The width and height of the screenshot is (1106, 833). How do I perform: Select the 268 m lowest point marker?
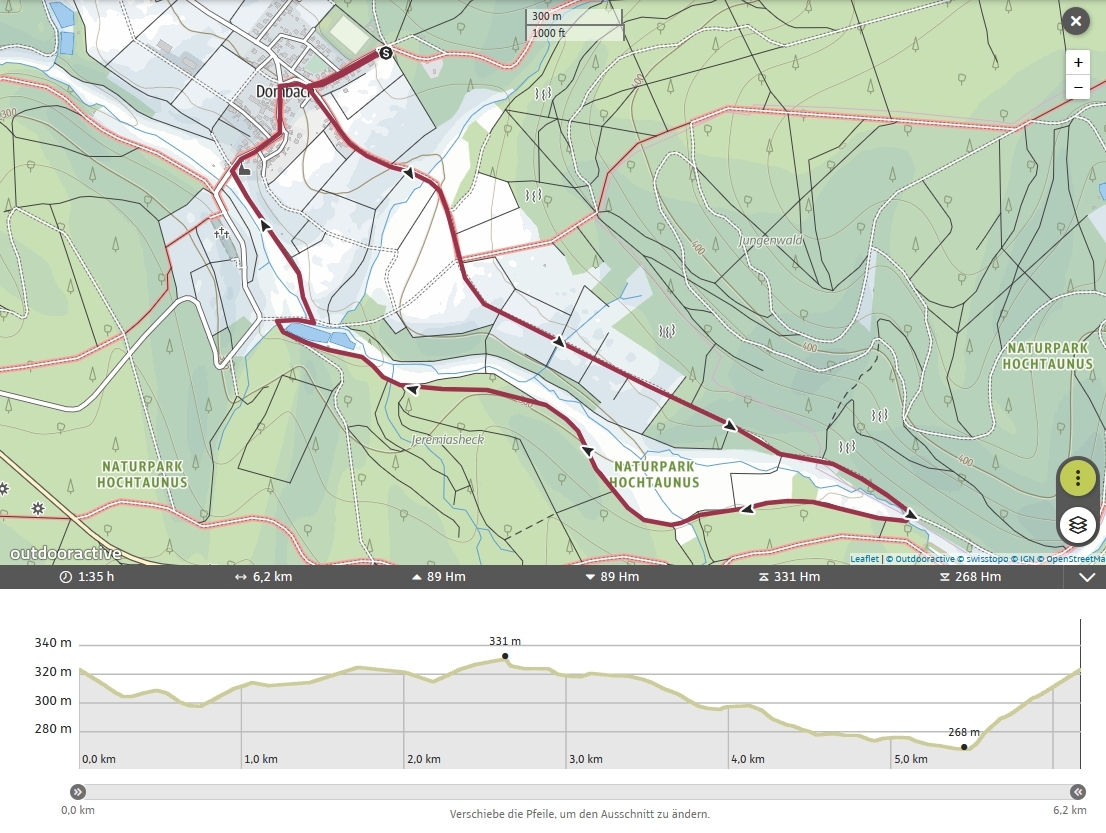964,747
